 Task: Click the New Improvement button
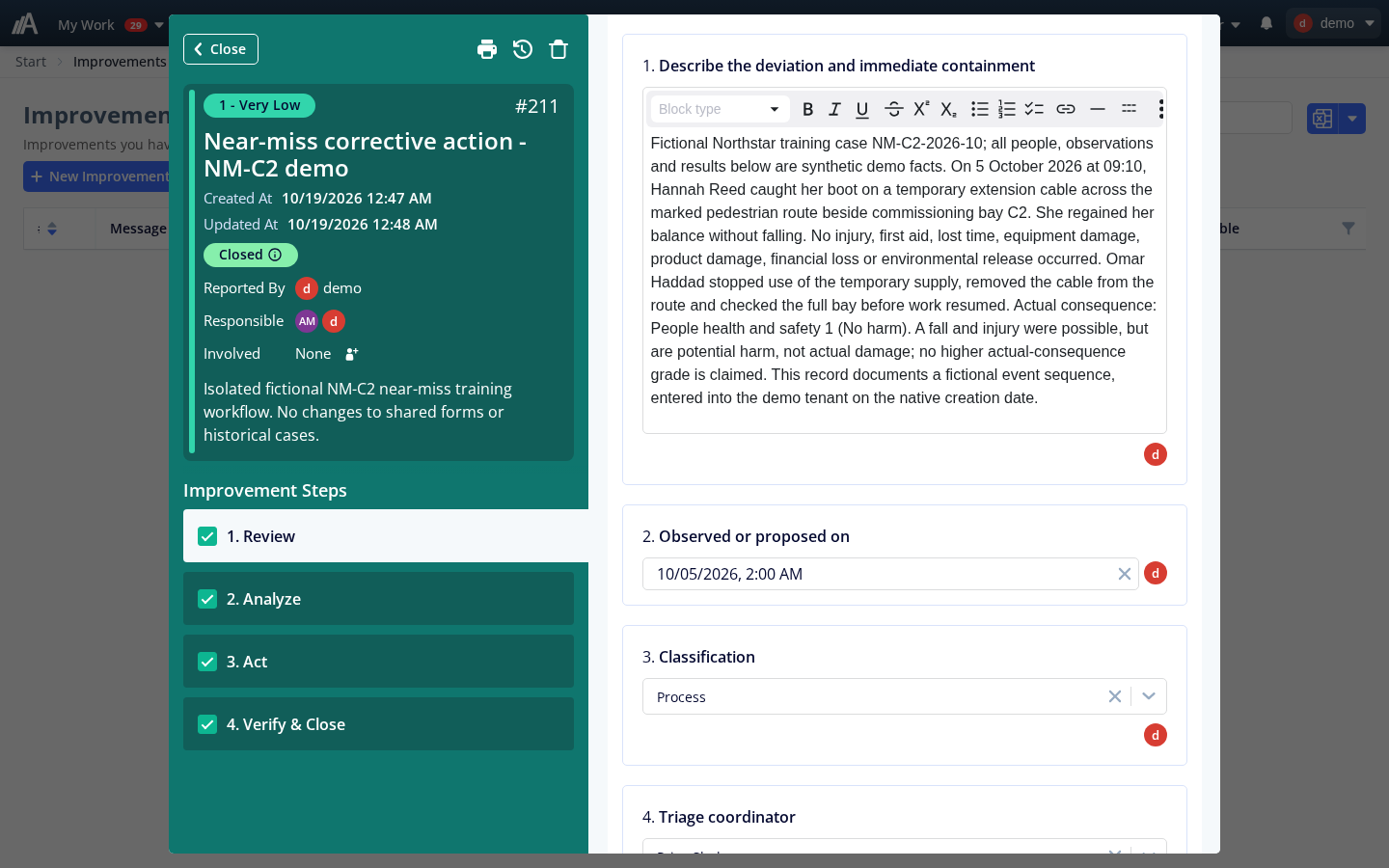tap(98, 176)
